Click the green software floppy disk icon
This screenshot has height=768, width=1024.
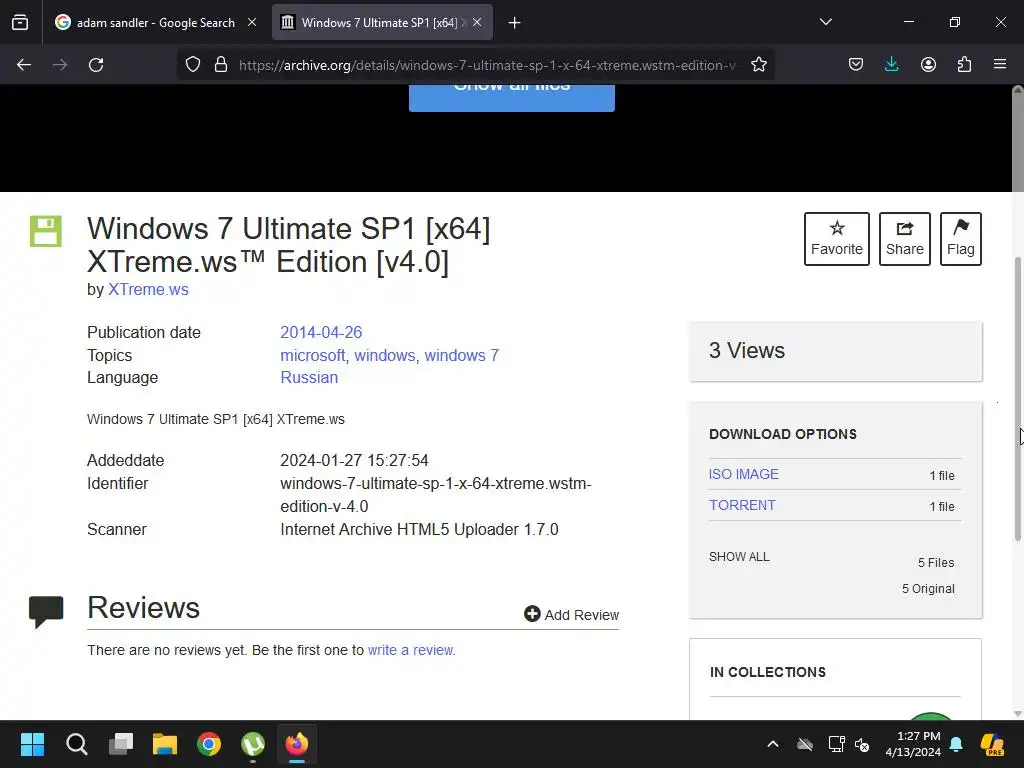click(x=46, y=231)
